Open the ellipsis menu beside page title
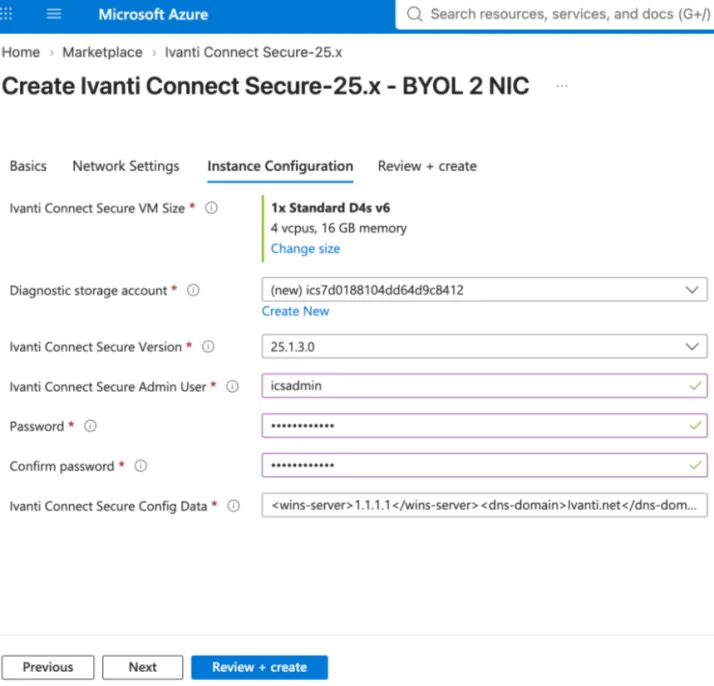The height and width of the screenshot is (686, 714). click(x=562, y=86)
